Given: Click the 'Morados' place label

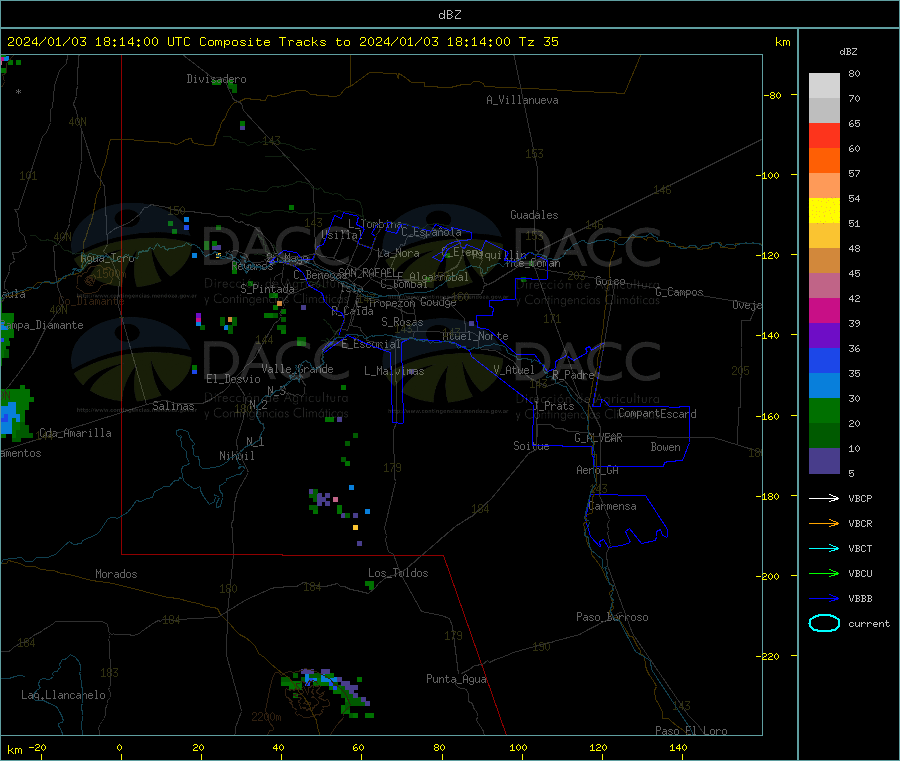Looking at the screenshot, I should point(116,574).
